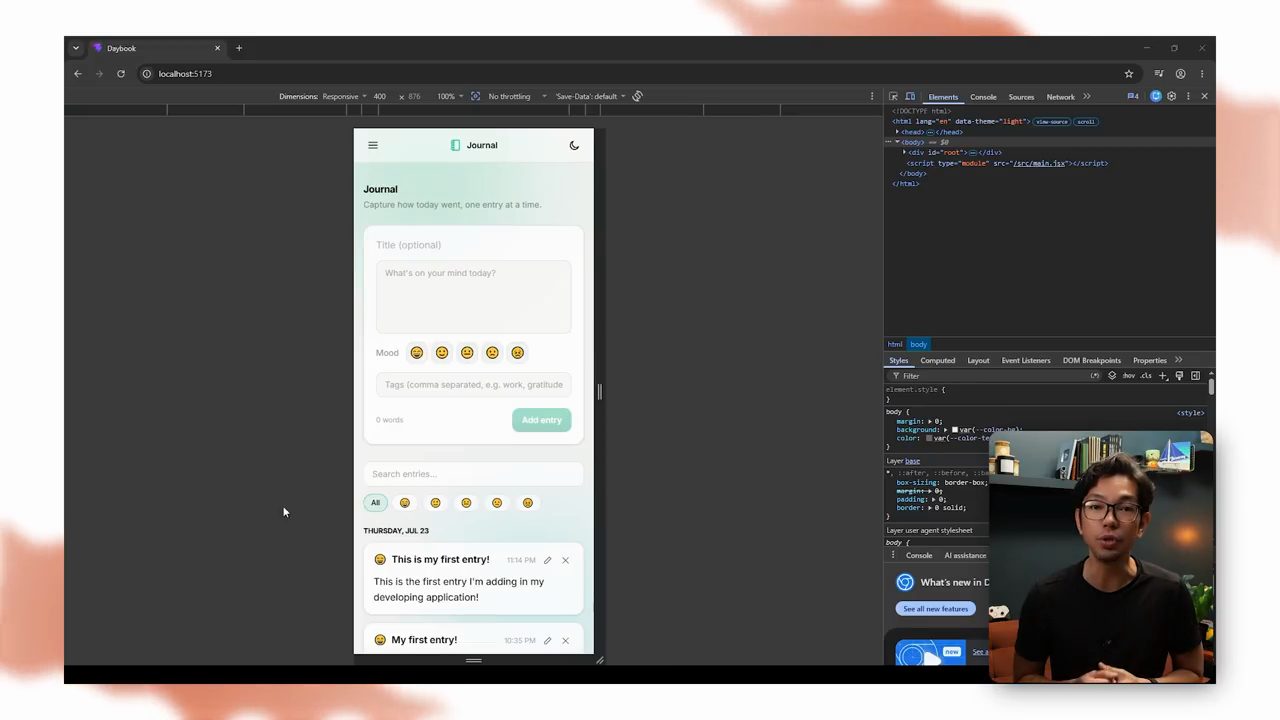
Task: Switch to the Network tab
Action: click(x=1061, y=97)
